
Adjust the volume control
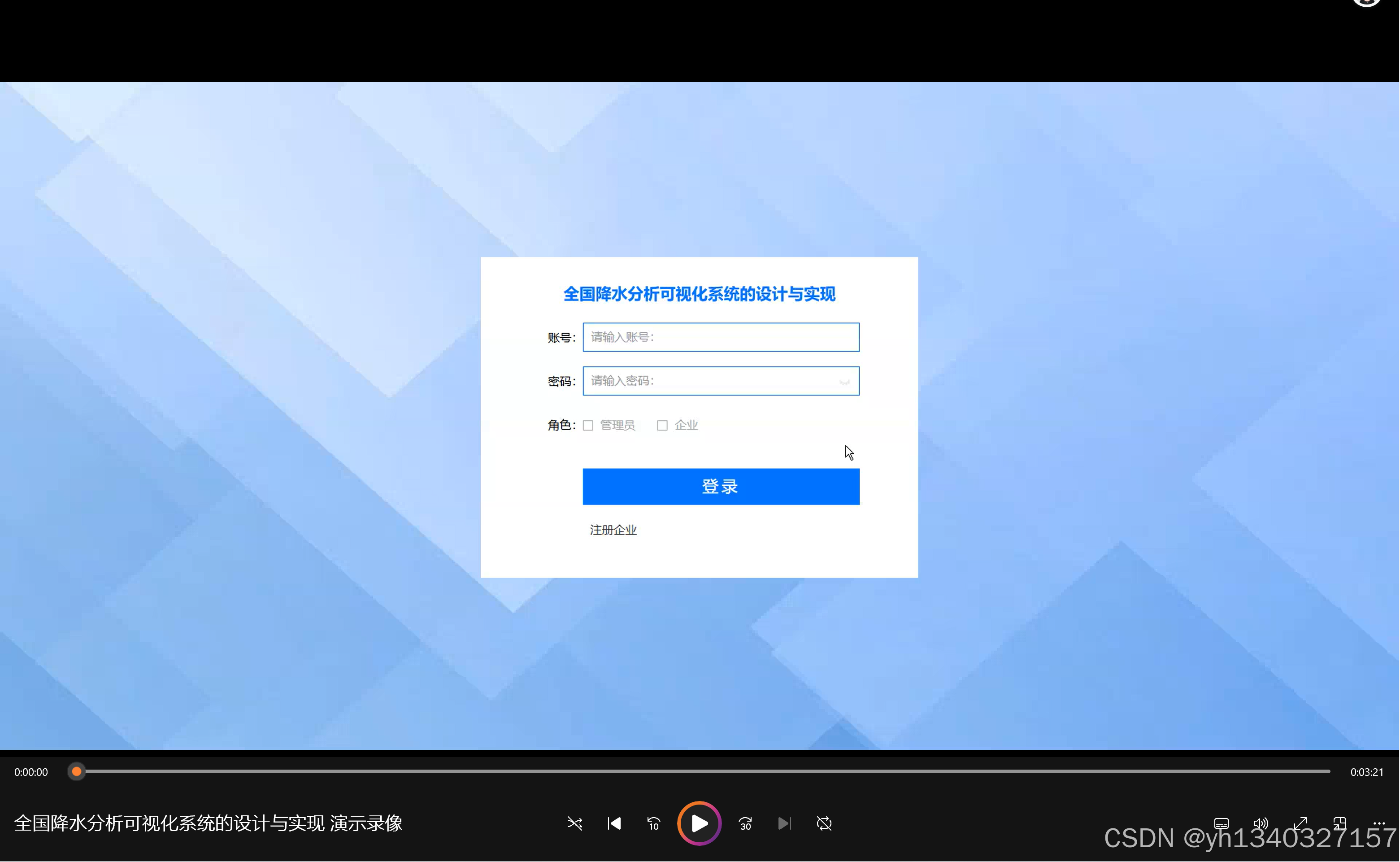pos(1261,823)
